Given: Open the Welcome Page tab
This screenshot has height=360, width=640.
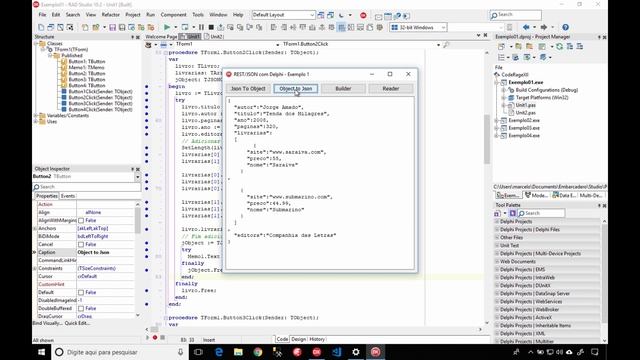Looking at the screenshot, I should pos(161,37).
